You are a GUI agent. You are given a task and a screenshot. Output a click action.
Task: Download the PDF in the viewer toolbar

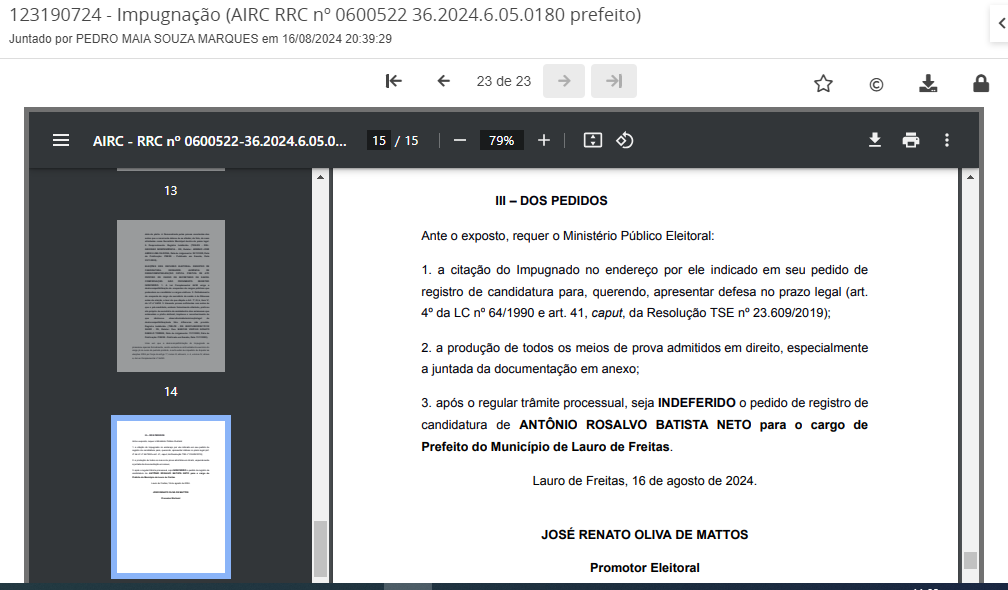click(x=874, y=140)
